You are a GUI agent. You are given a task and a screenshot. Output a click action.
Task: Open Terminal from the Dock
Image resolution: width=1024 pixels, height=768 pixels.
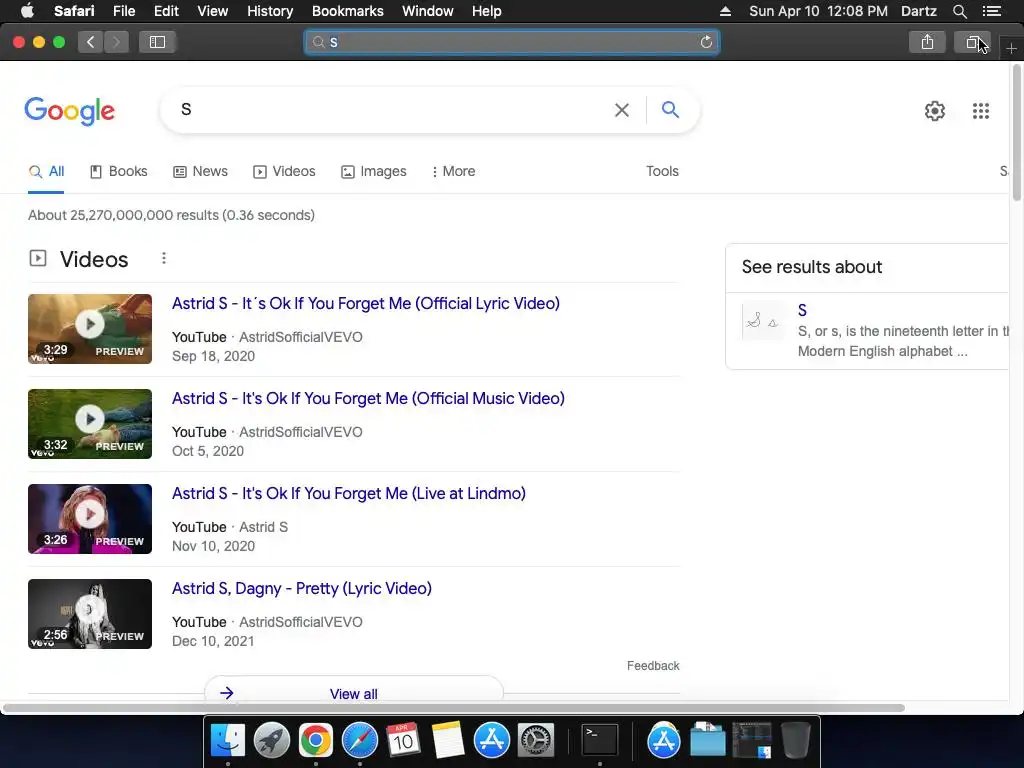[600, 740]
